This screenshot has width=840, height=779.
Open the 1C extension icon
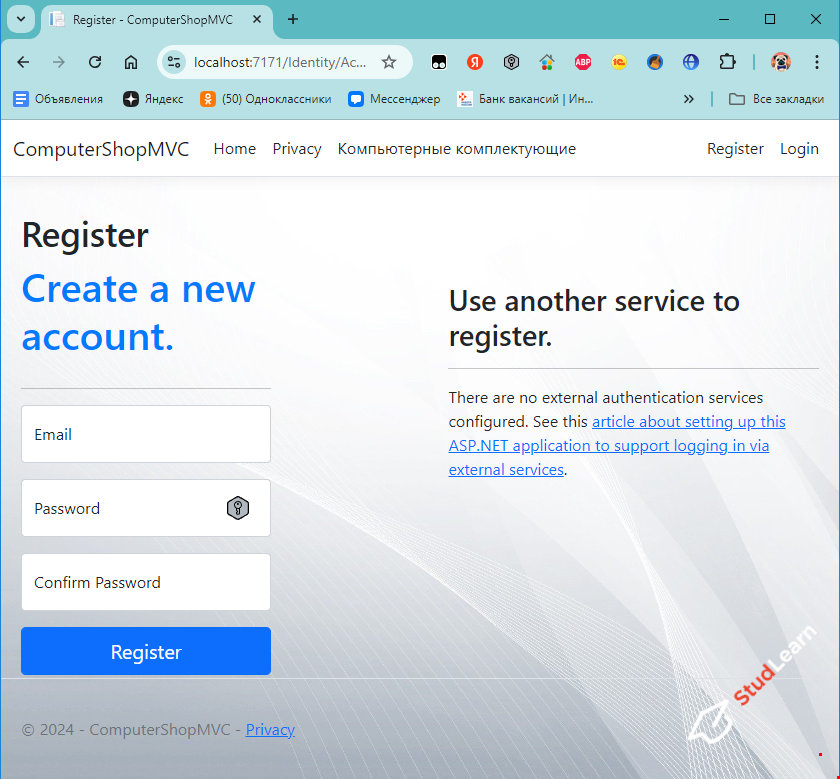pyautogui.click(x=619, y=61)
